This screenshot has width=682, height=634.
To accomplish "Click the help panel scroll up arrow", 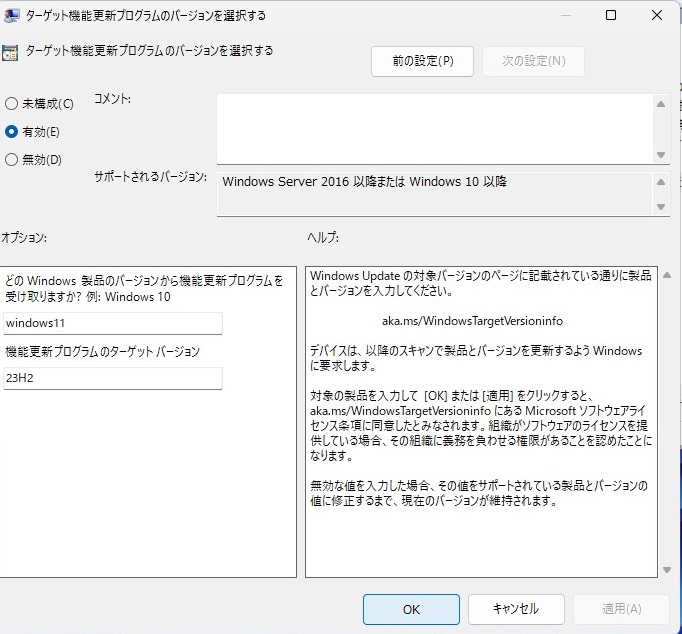I will [x=667, y=272].
